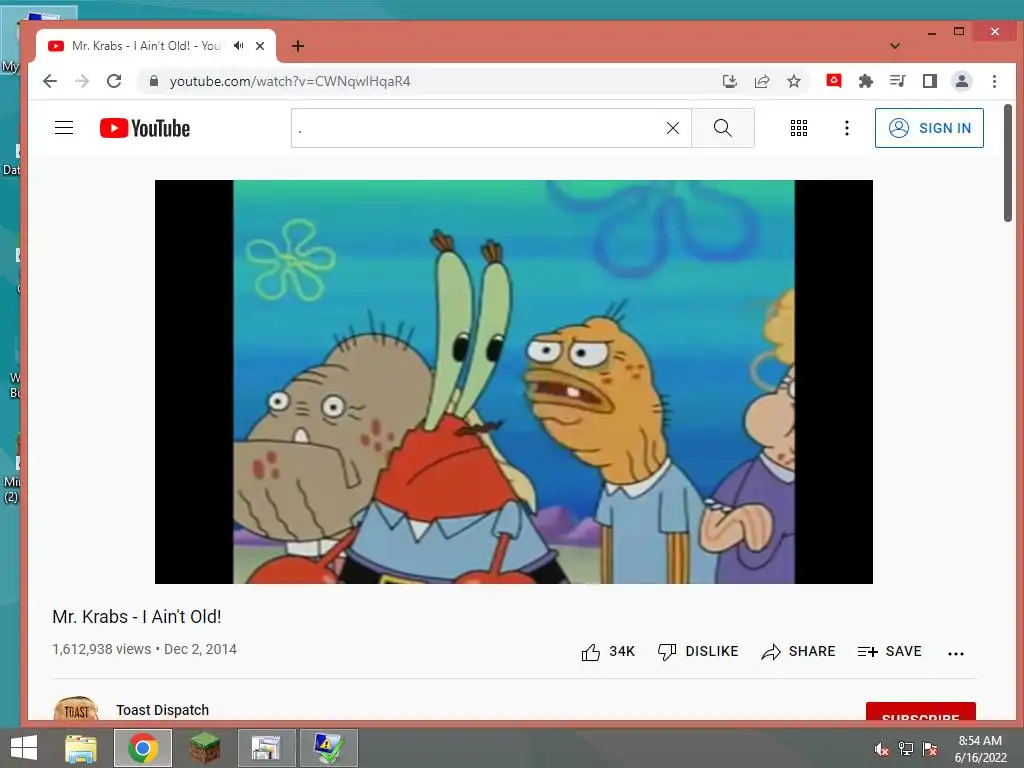Viewport: 1024px width, 768px height.
Task: Click the video player to pause
Action: point(513,381)
